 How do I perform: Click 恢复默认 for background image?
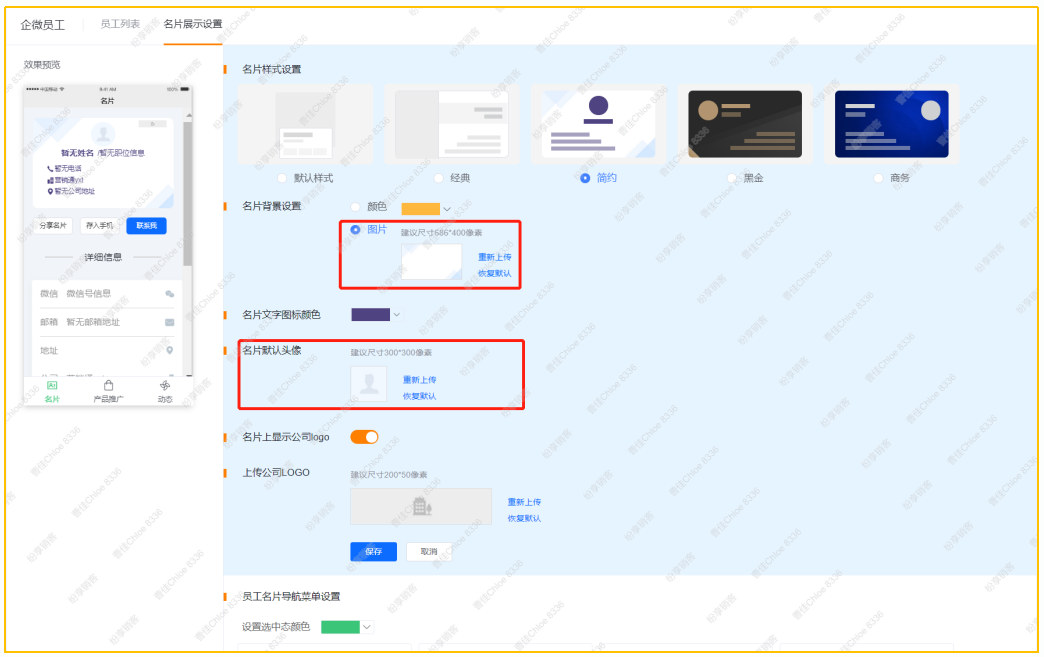pos(495,274)
